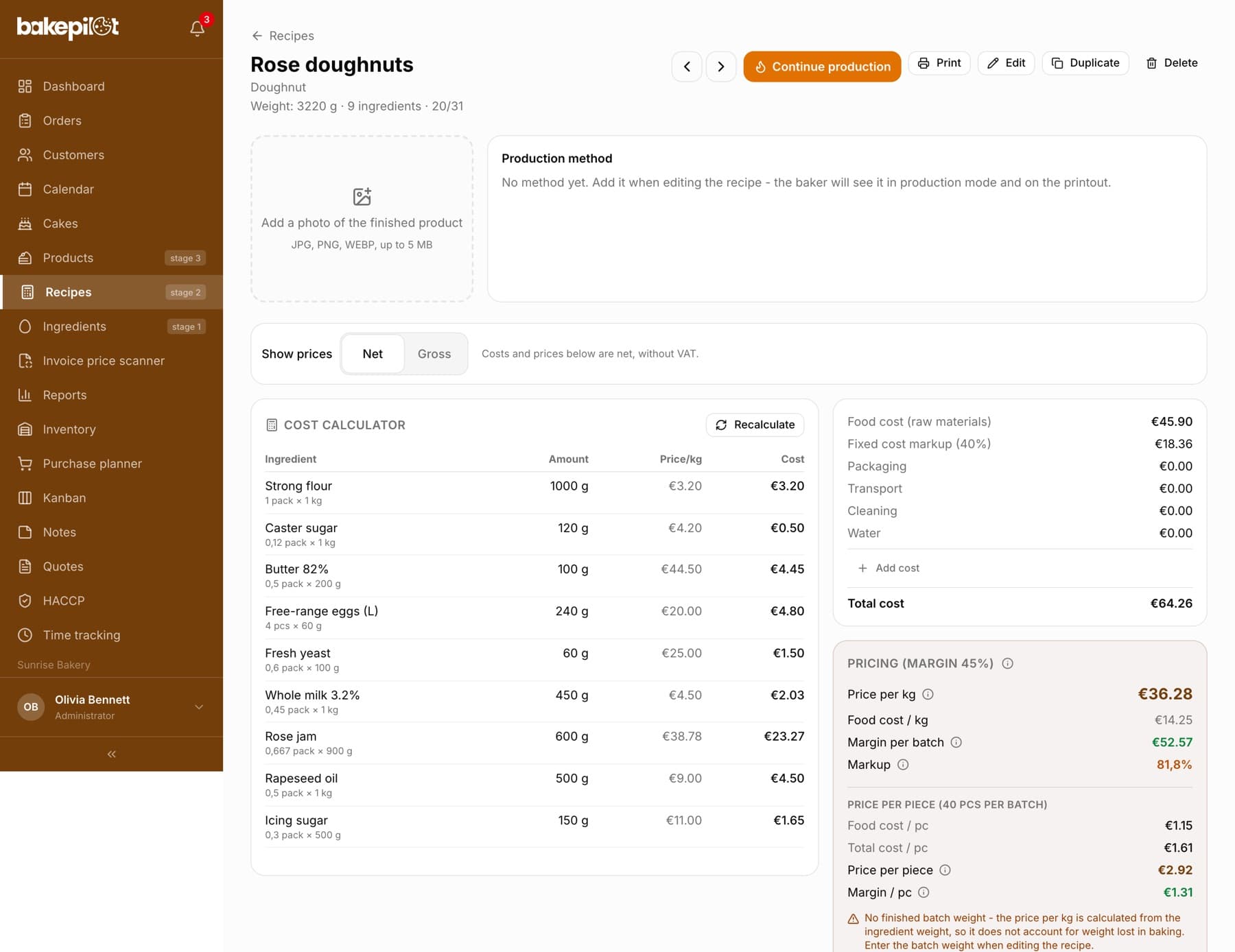The image size is (1235, 952).
Task: Open Orders in the sidebar
Action: point(111,121)
